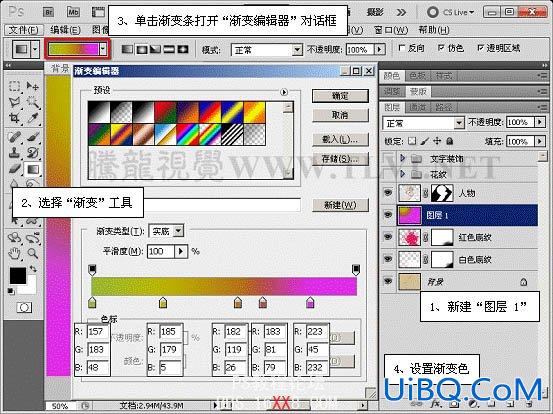
Task: Select the Move tool
Action: click(32, 86)
